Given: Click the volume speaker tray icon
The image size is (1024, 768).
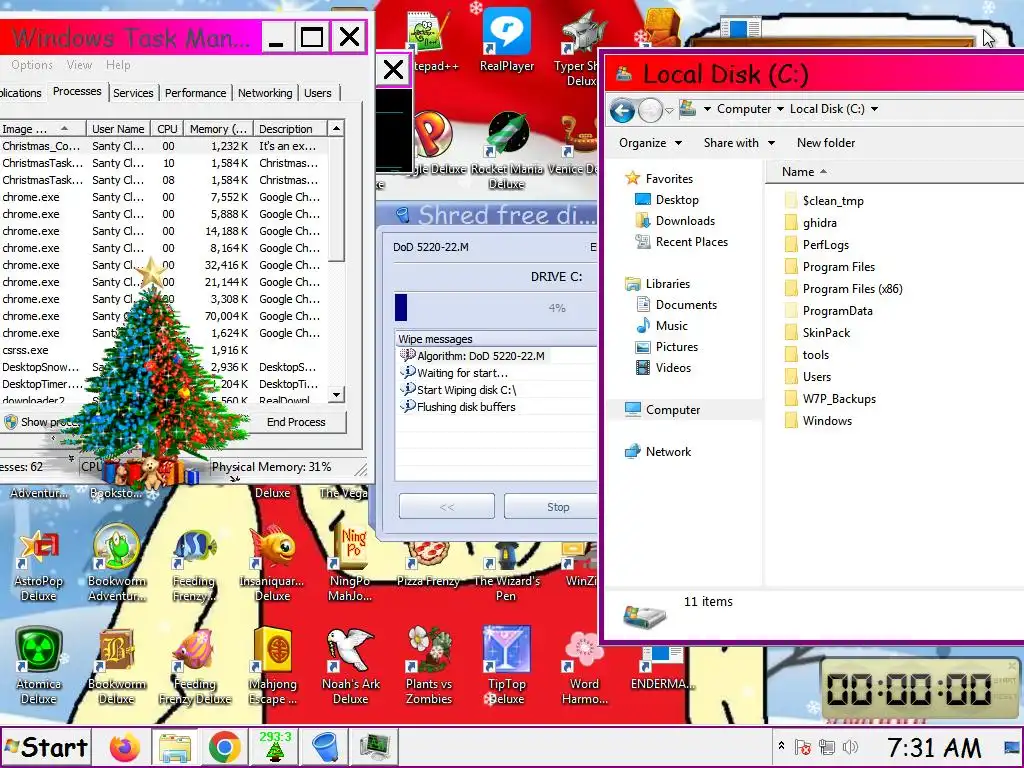Looking at the screenshot, I should coord(850,746).
